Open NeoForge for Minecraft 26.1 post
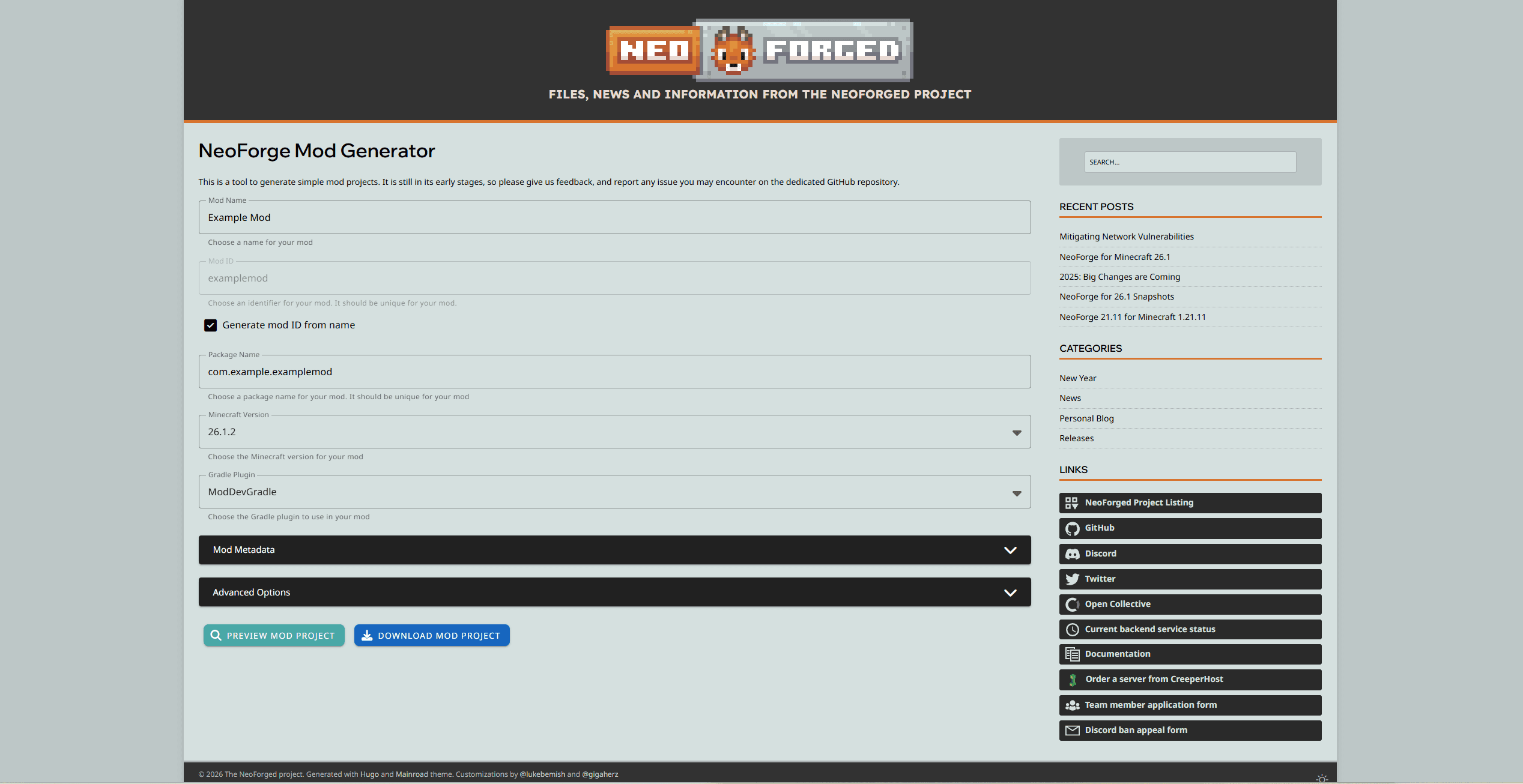This screenshot has width=1523, height=784. (1115, 257)
